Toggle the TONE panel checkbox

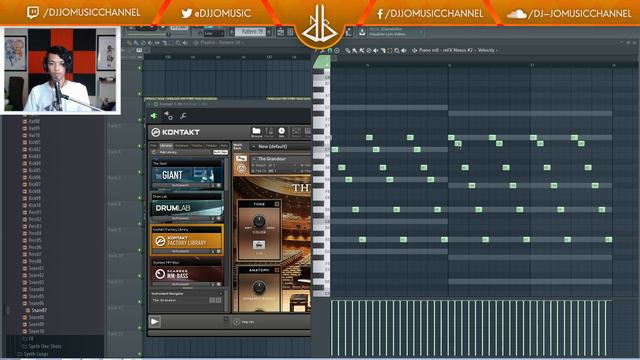[x=277, y=204]
